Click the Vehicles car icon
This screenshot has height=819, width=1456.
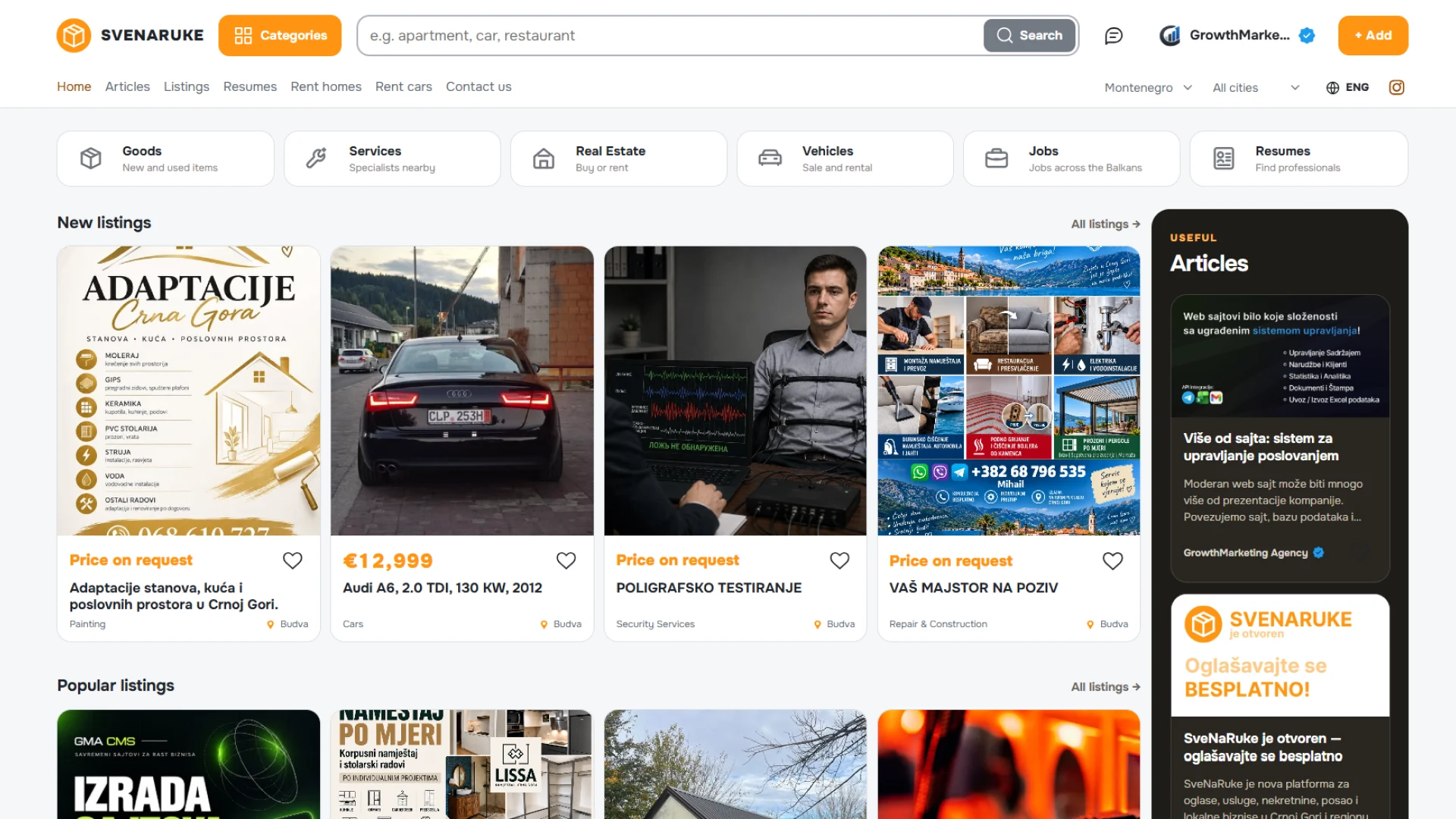click(x=770, y=158)
